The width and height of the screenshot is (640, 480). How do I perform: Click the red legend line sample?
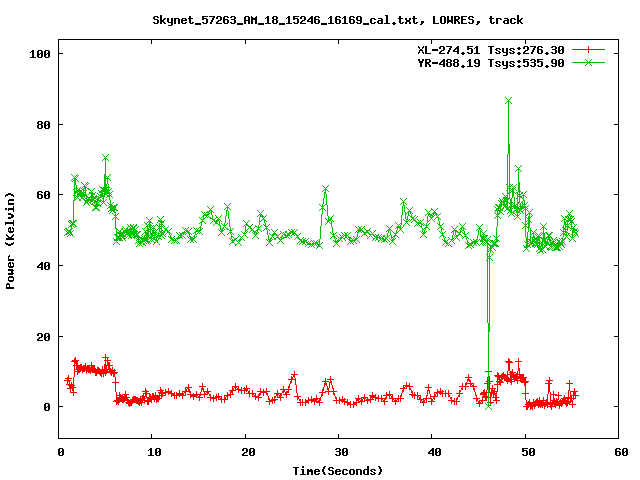coord(588,50)
